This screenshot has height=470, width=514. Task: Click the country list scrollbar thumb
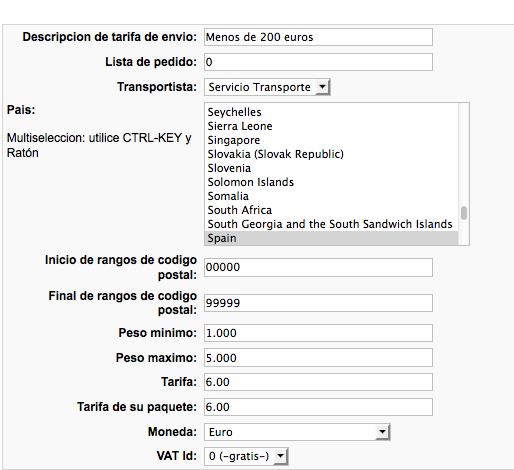tap(464, 213)
